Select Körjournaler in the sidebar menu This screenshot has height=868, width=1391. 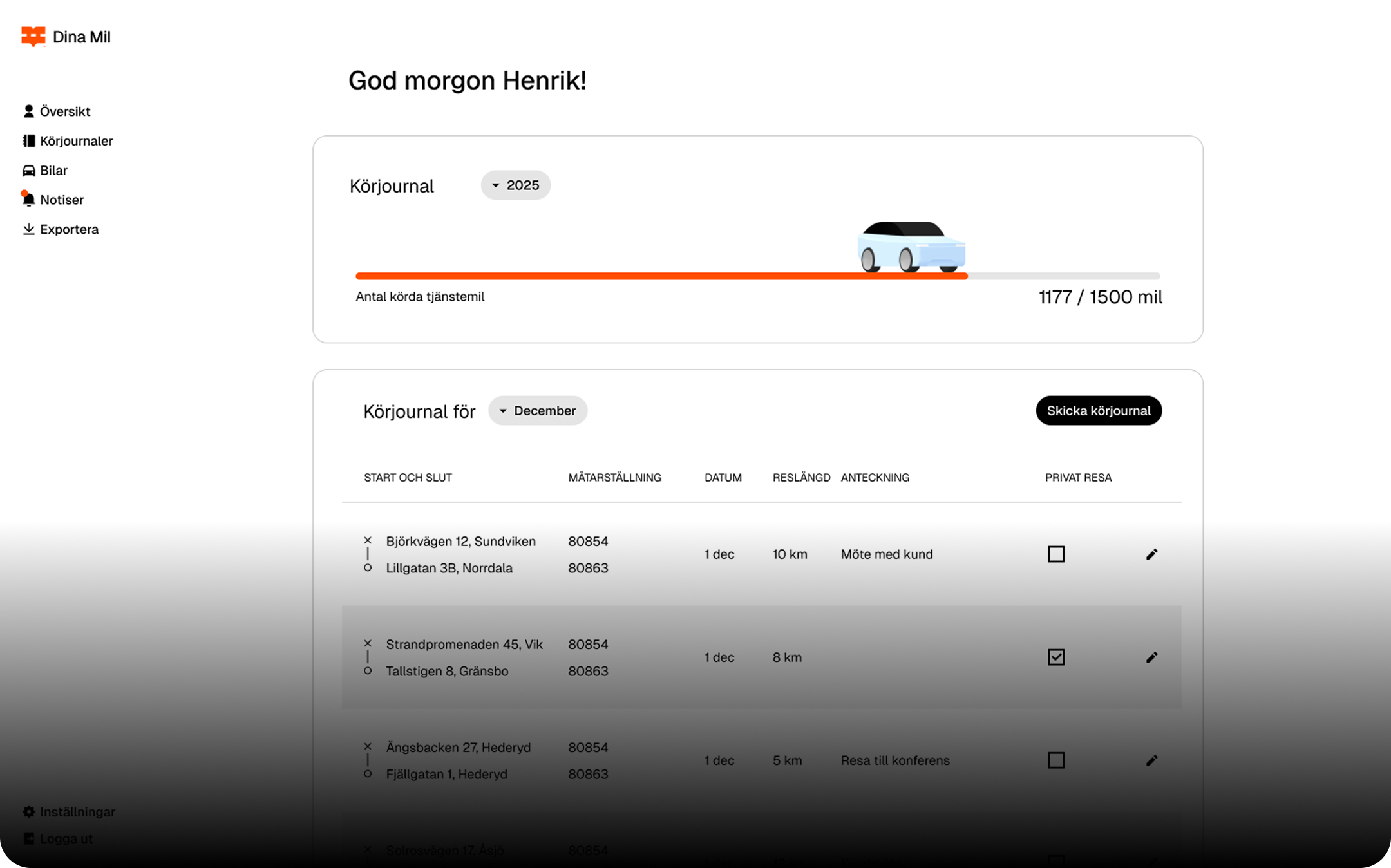[x=77, y=140]
